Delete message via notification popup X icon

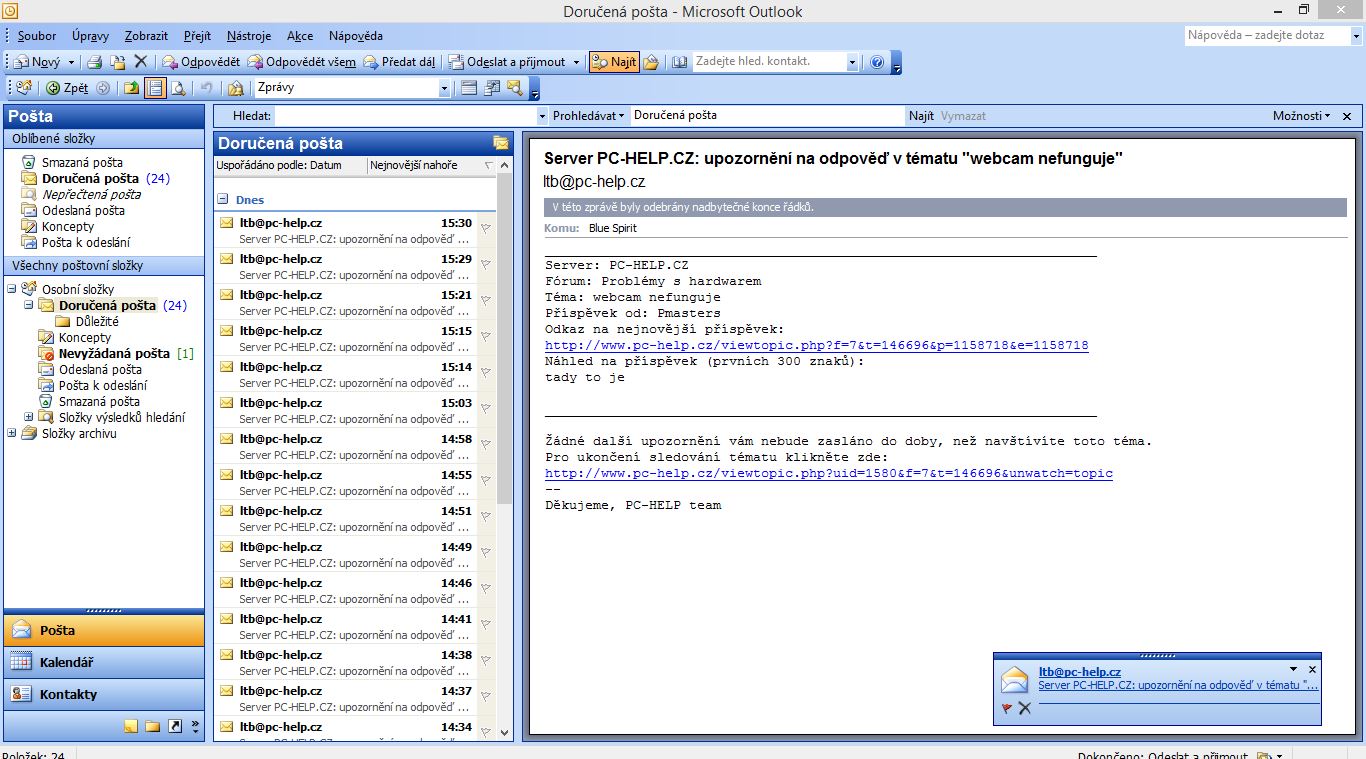coord(1025,708)
